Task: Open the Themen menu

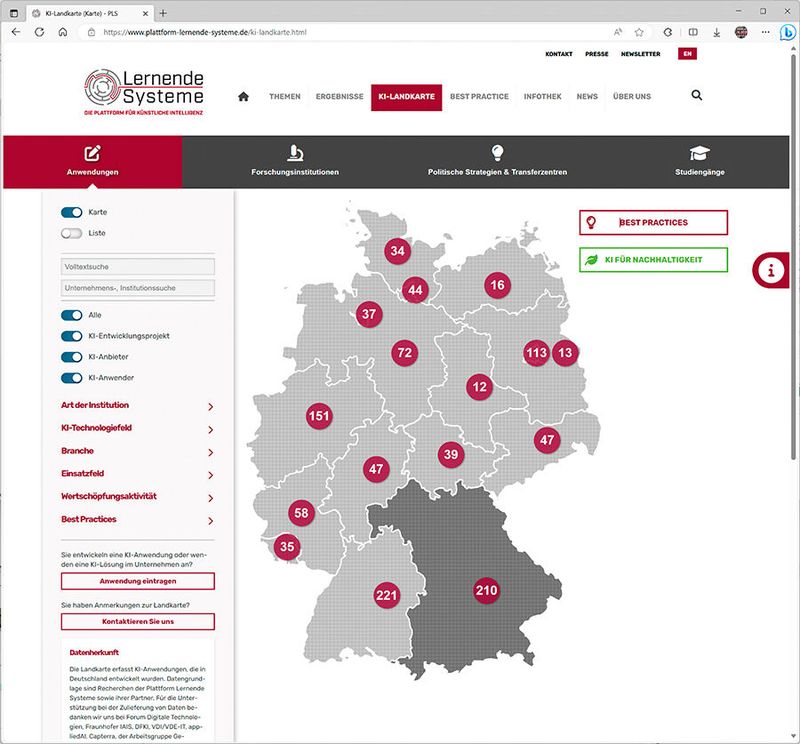Action: coord(285,96)
